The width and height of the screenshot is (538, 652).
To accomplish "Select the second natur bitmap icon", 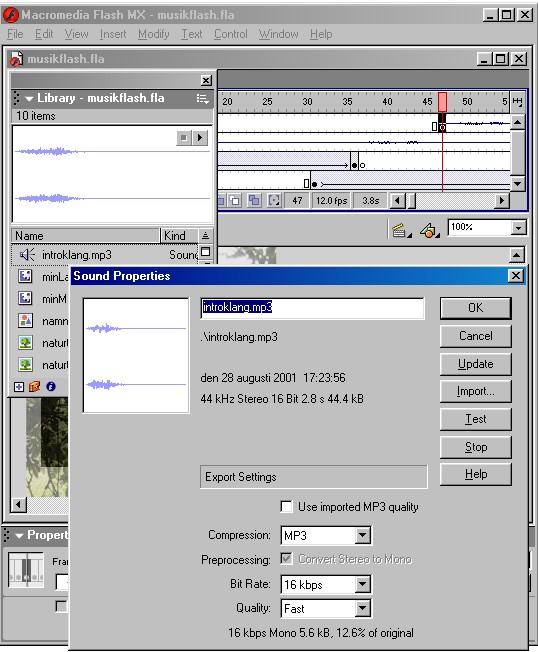I will tap(25, 365).
